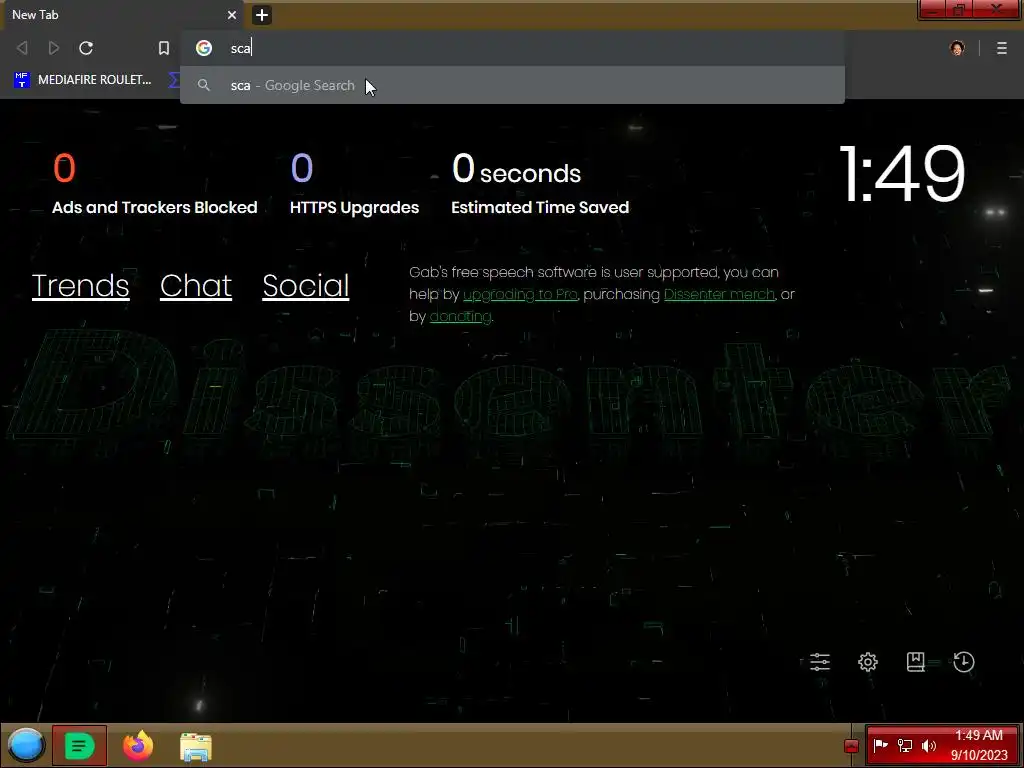Open bookmarks via the book icon
This screenshot has height=768, width=1024.
(x=915, y=662)
